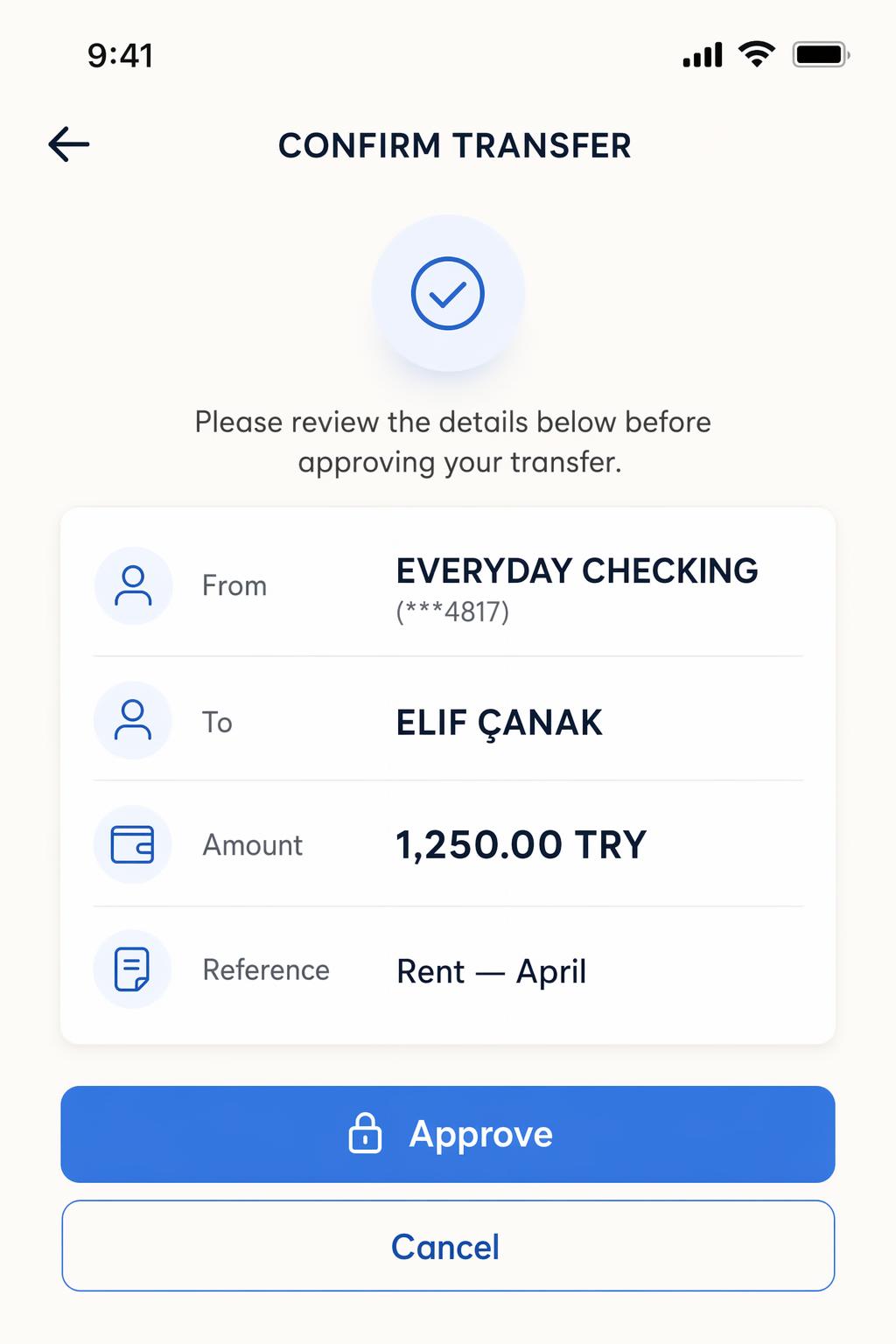The height and width of the screenshot is (1344, 896).
Task: Tap the cellular signal bars icon
Action: point(703,55)
